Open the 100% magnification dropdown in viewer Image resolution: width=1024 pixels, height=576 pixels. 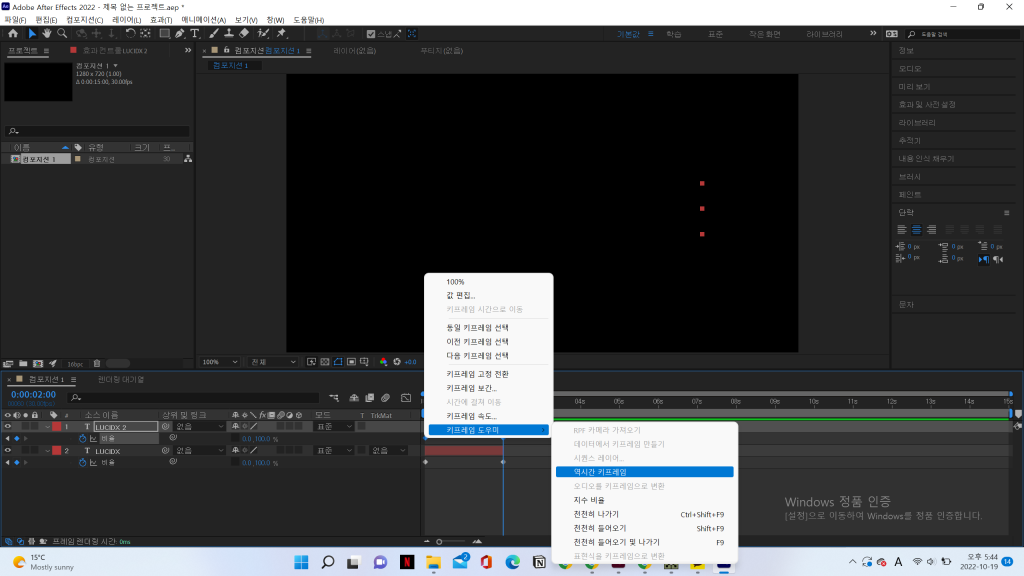219,362
